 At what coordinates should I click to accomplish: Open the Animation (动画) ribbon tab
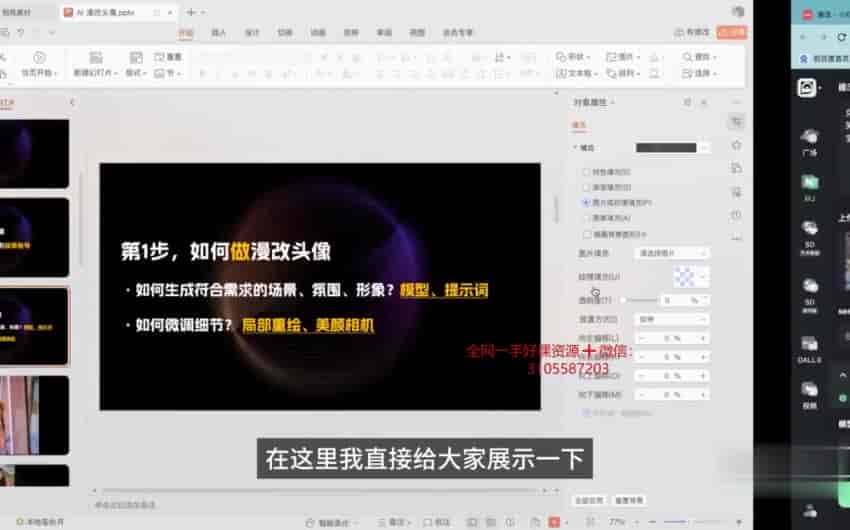point(318,33)
